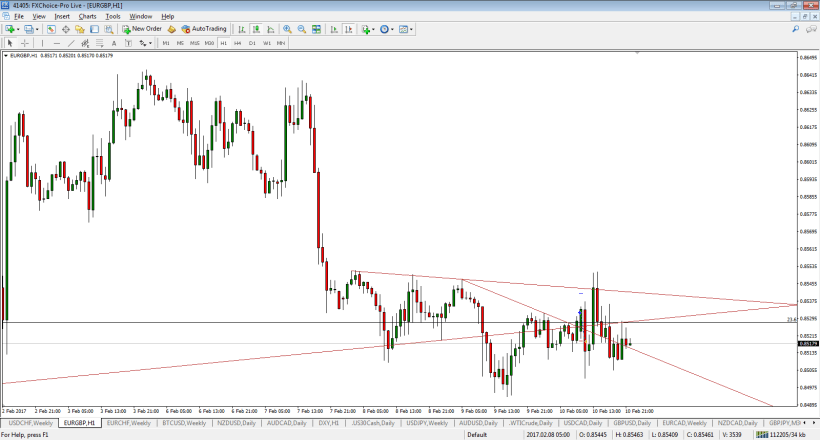Expand the Periods dropdown arrow
Viewport: 820px width, 440px height.
392,29
